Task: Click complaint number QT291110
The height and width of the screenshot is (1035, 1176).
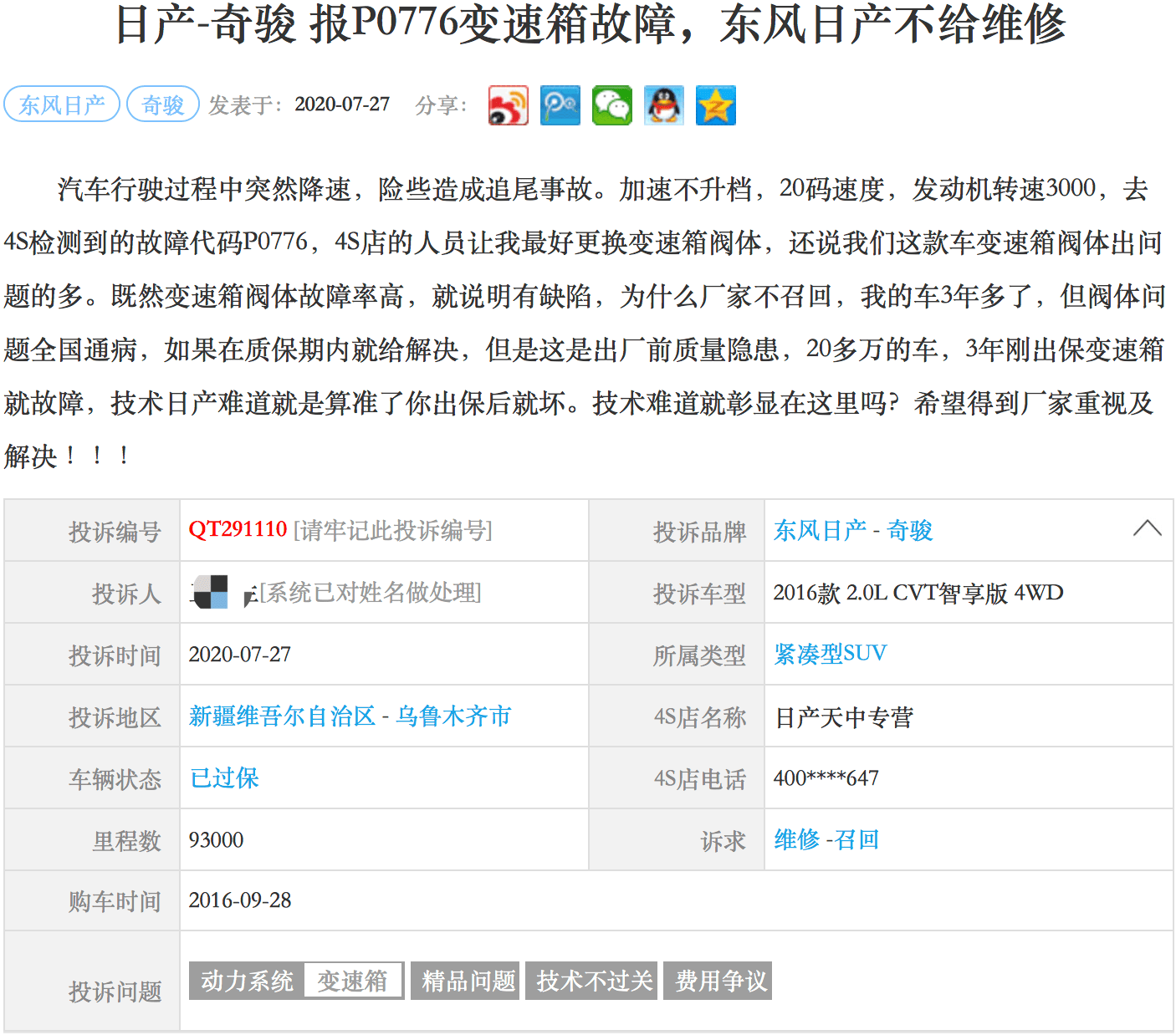Action: 238,530
